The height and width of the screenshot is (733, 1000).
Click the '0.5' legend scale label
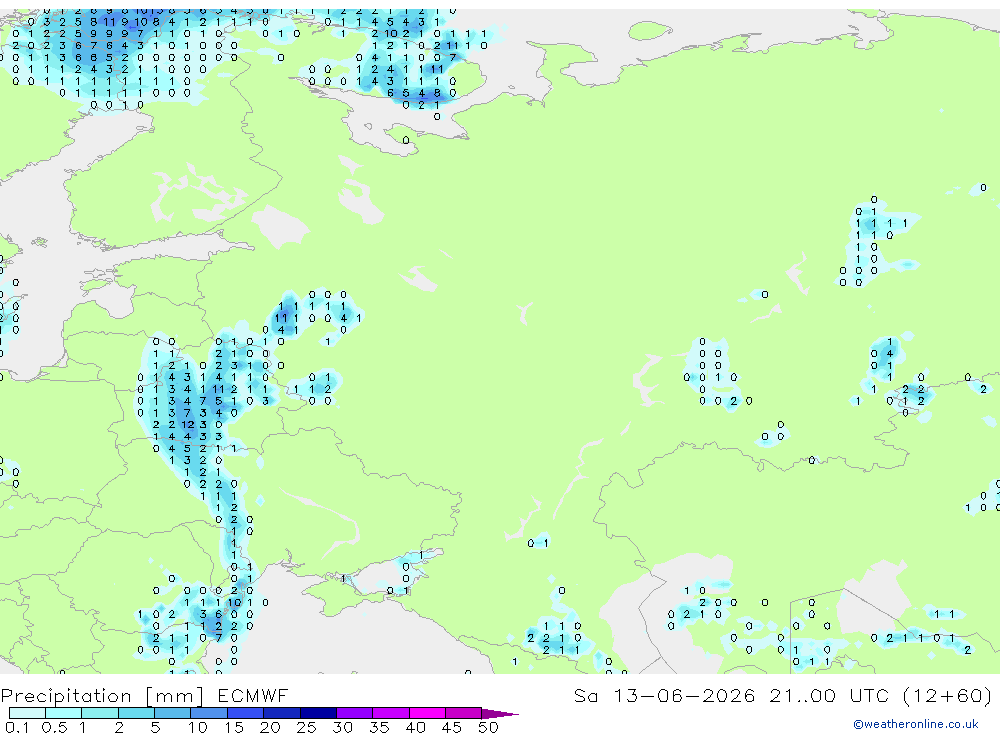[54, 727]
